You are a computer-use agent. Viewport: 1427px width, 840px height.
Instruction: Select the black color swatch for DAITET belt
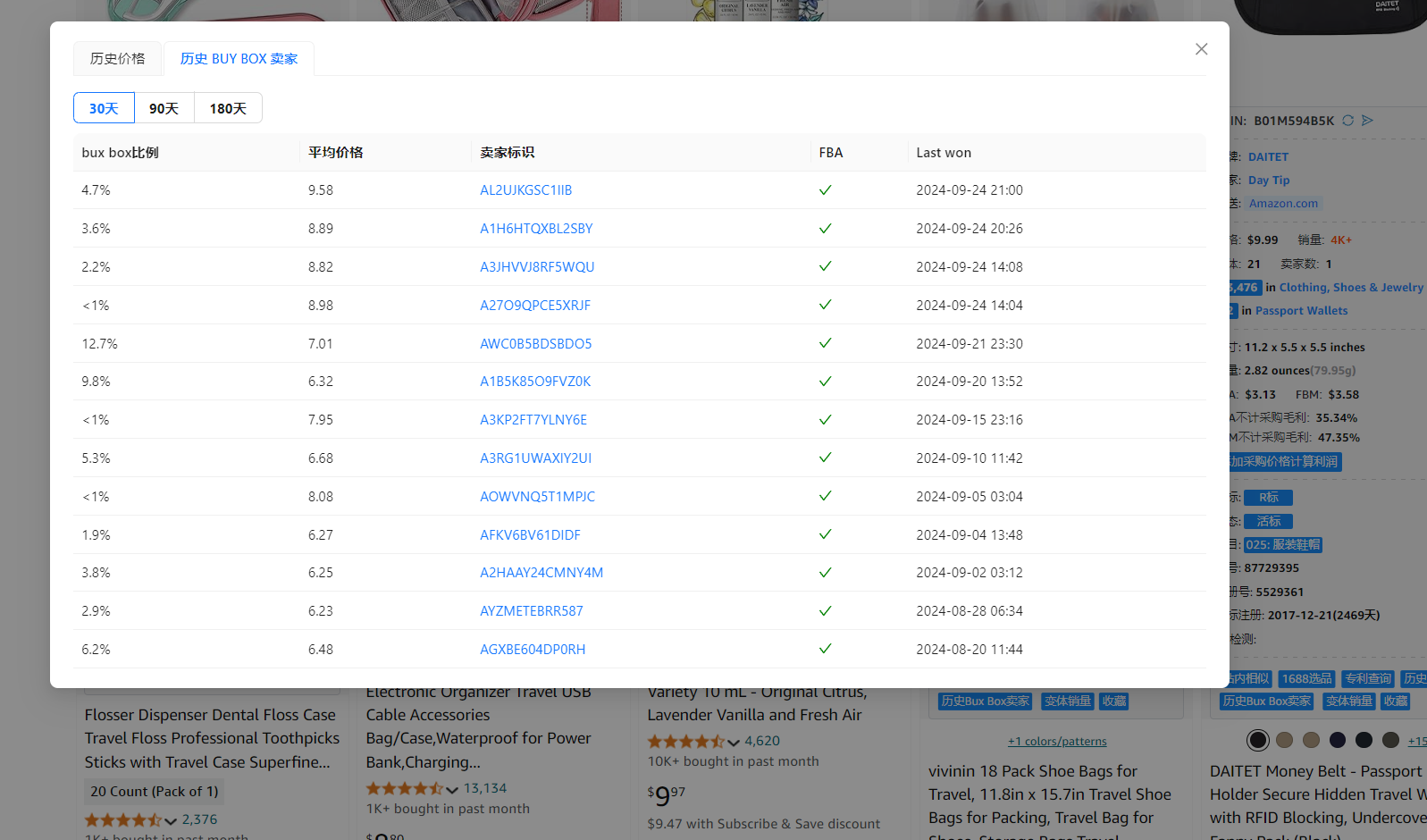point(1257,740)
